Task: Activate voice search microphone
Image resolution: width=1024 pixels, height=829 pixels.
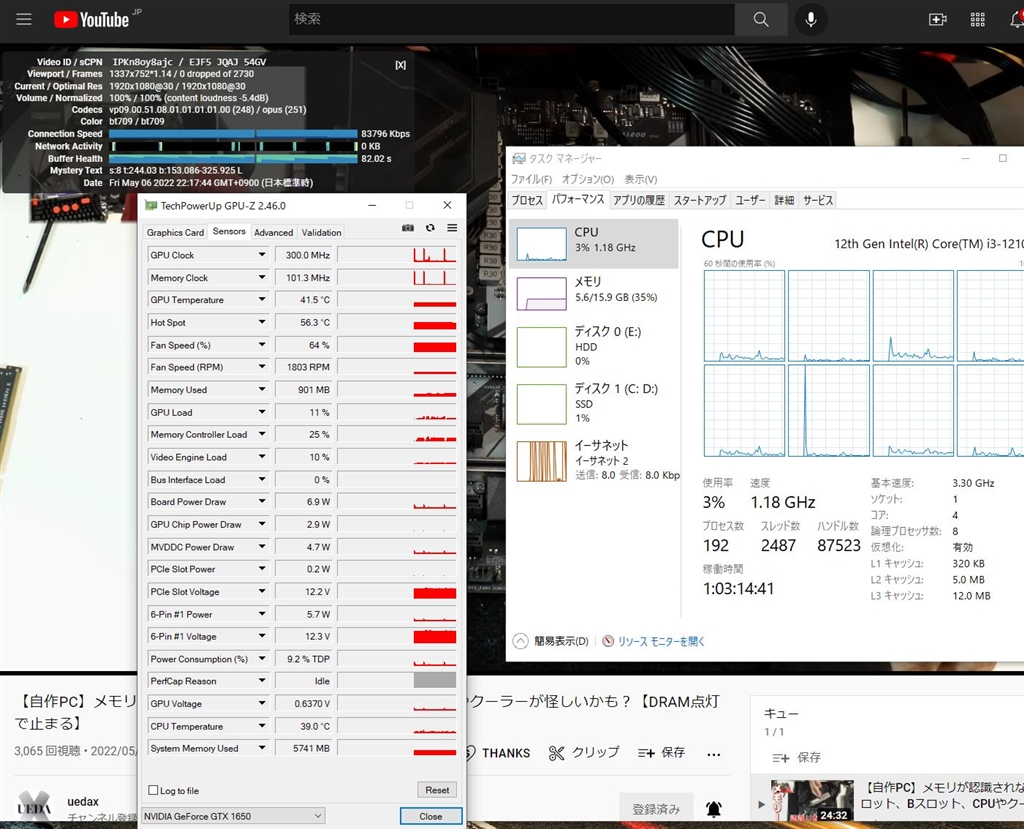Action: (810, 19)
